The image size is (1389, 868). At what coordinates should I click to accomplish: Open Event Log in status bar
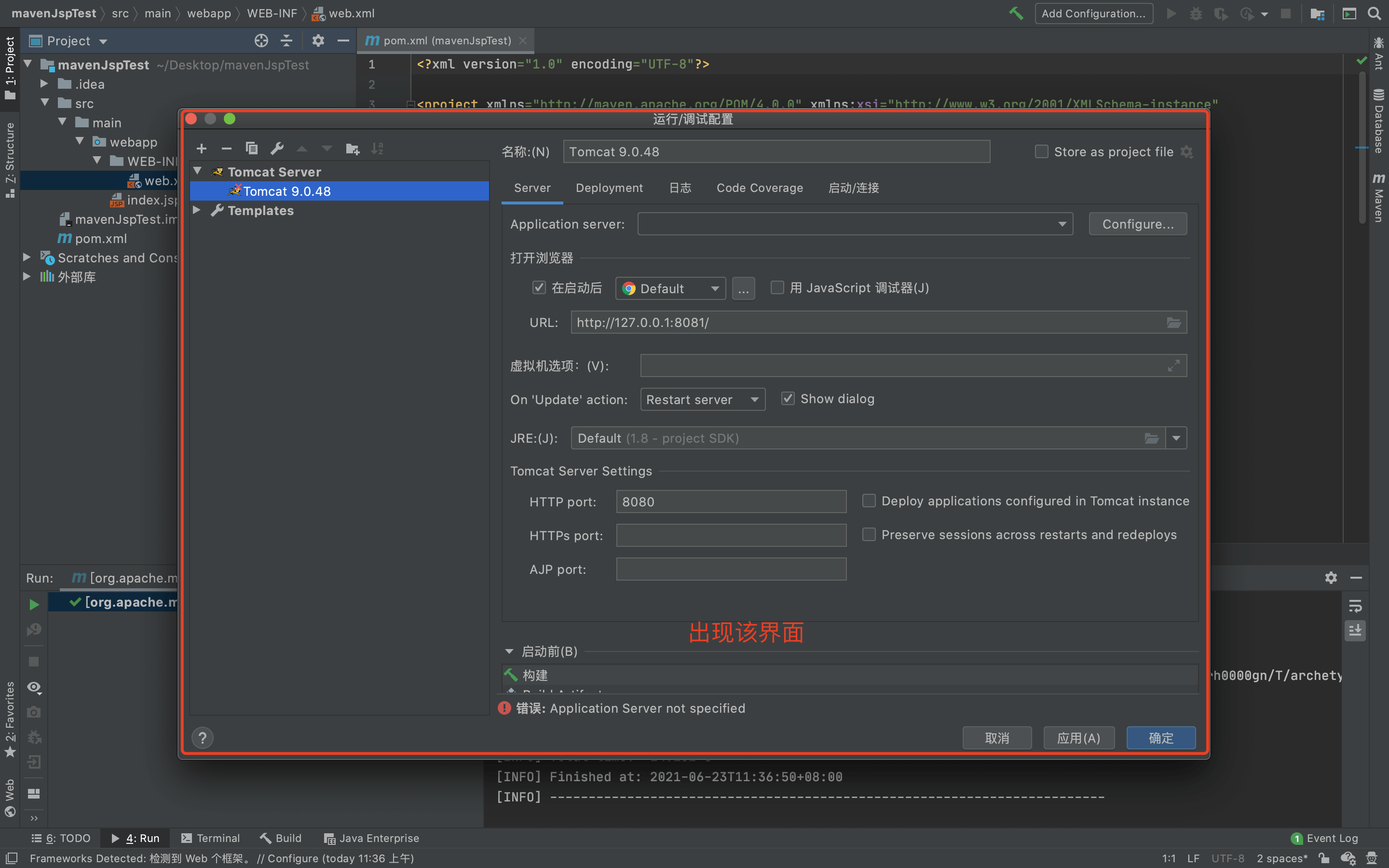[x=1325, y=838]
